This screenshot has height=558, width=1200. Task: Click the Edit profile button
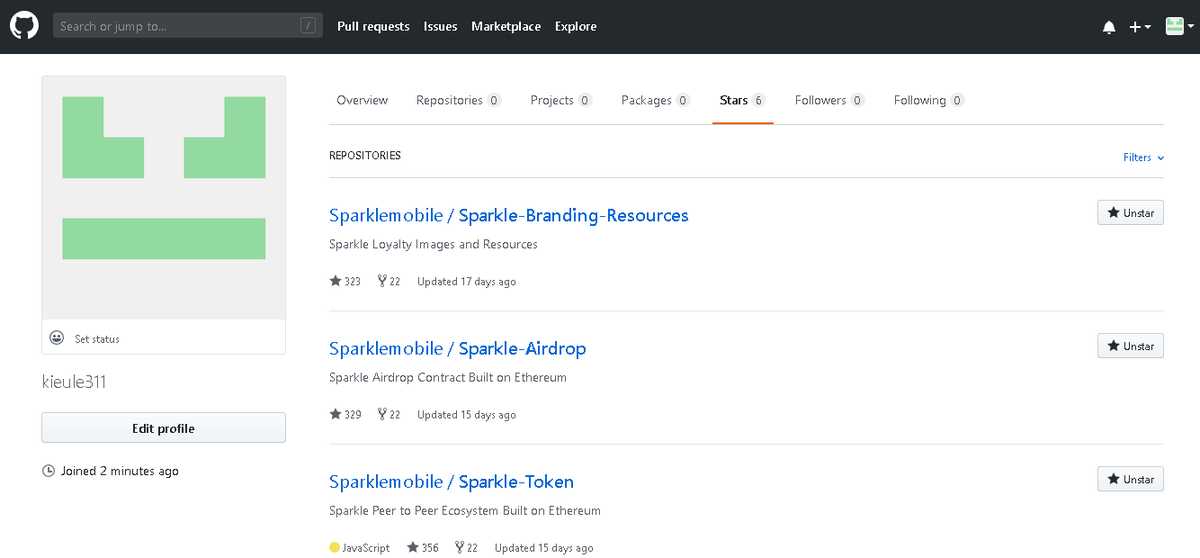163,428
